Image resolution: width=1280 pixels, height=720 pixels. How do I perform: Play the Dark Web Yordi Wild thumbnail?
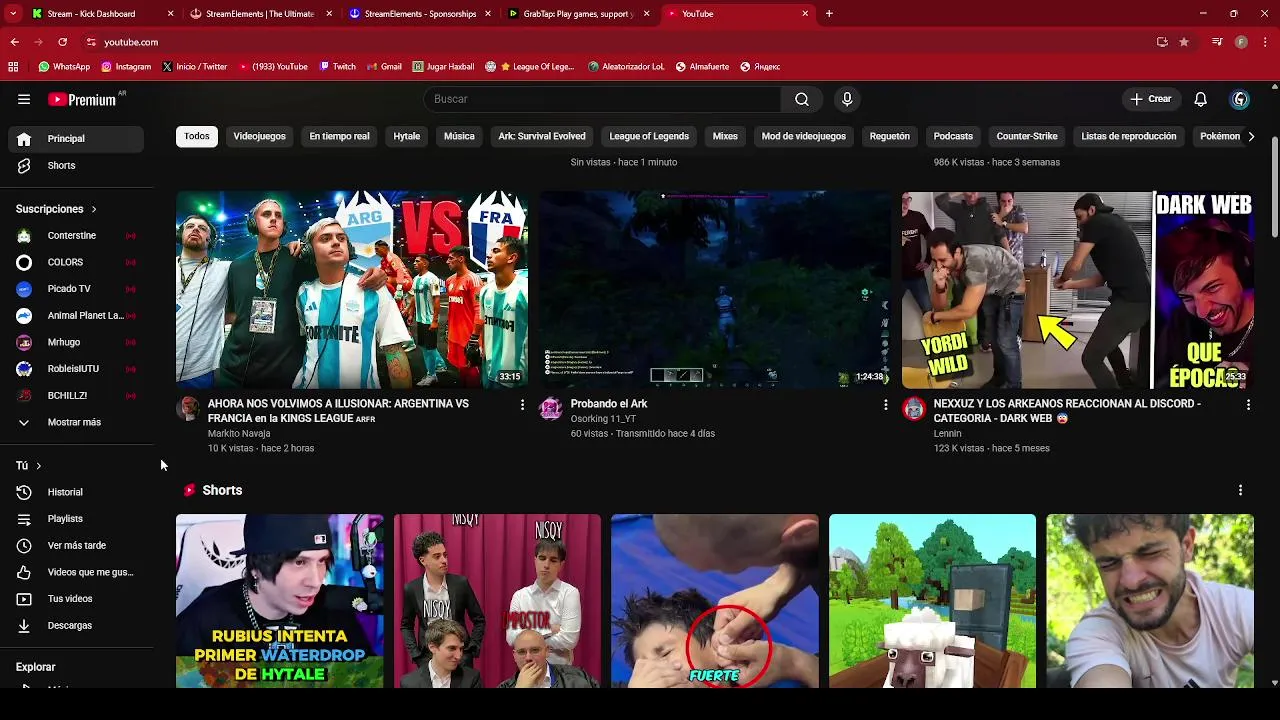pos(1077,290)
